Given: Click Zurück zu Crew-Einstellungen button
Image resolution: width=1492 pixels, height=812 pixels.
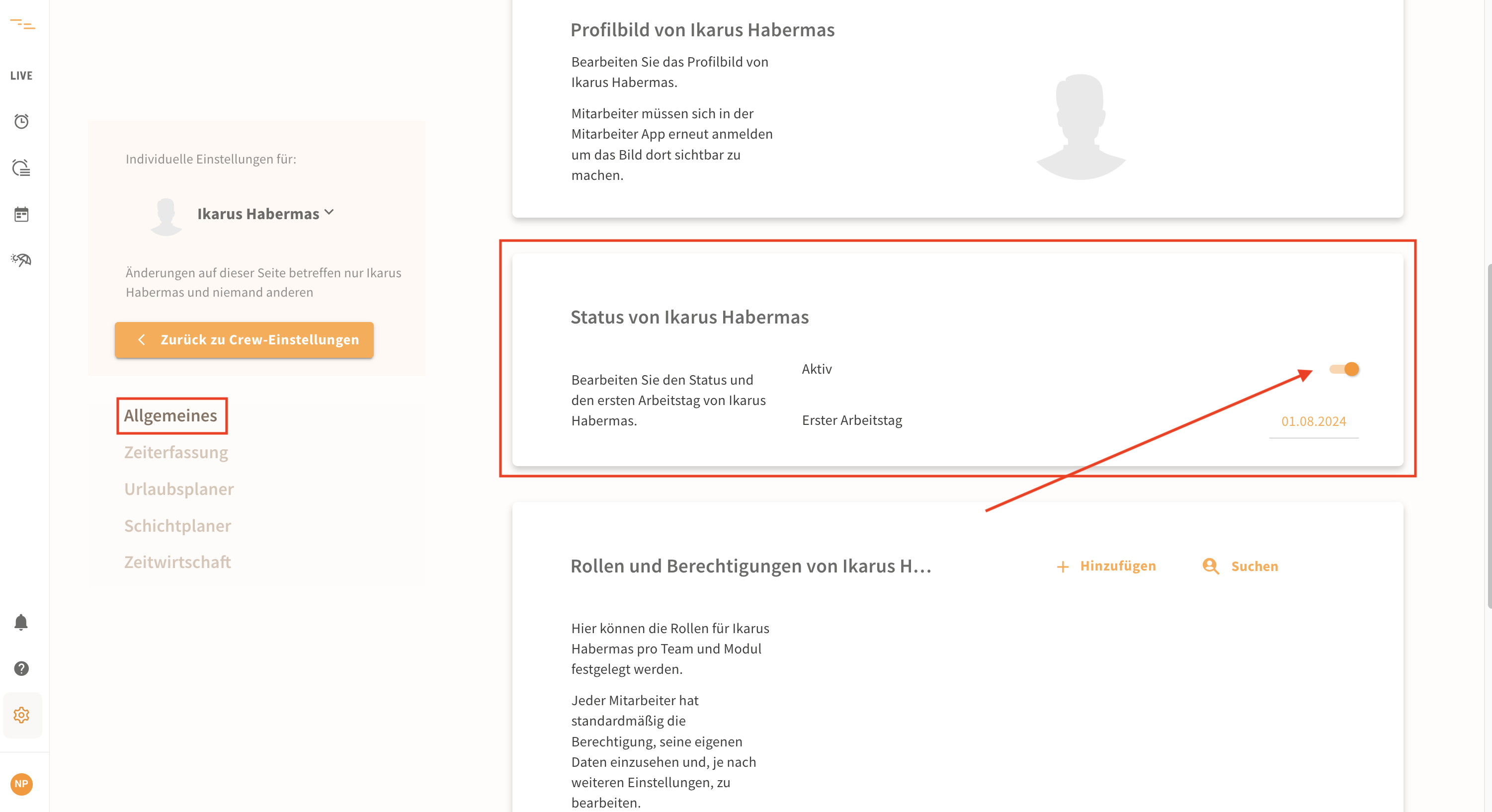Looking at the screenshot, I should click(x=245, y=340).
